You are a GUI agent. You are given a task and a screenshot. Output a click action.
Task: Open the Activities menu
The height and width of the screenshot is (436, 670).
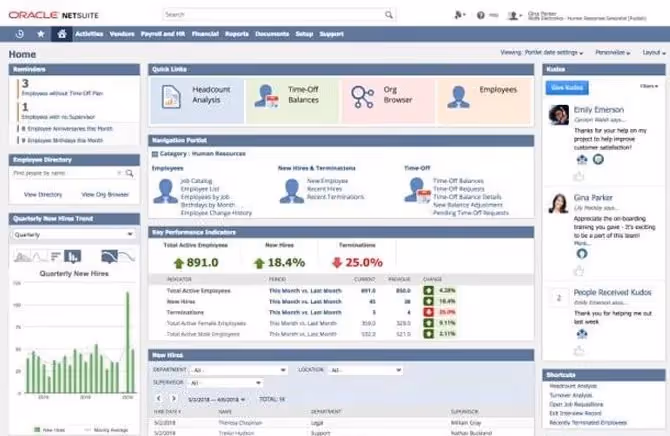(x=89, y=34)
